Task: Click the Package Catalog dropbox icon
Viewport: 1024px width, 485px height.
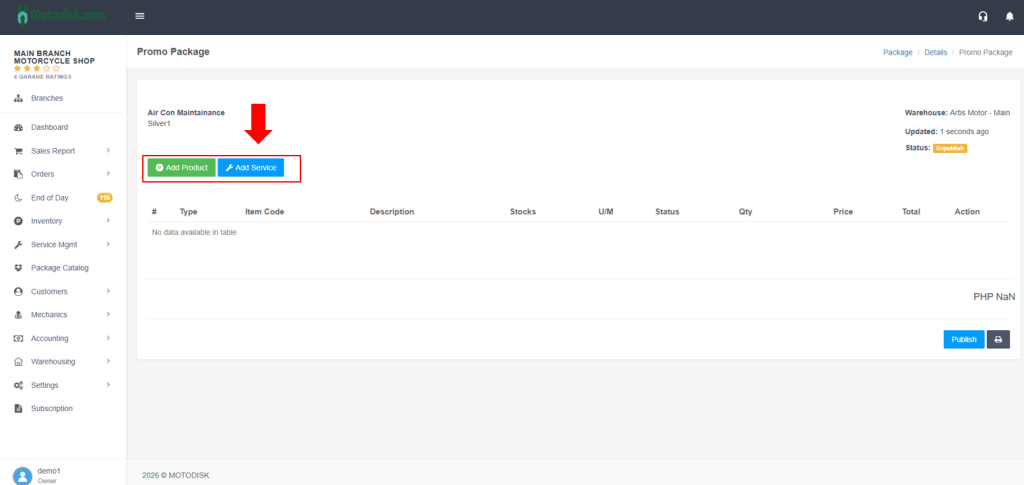Action: tap(19, 268)
